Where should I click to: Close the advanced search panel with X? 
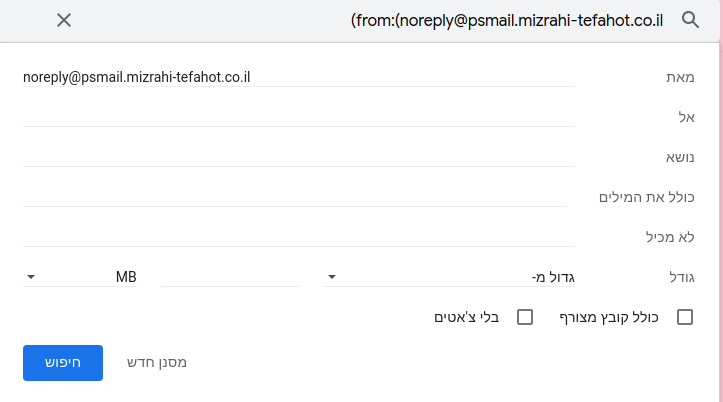point(64,20)
